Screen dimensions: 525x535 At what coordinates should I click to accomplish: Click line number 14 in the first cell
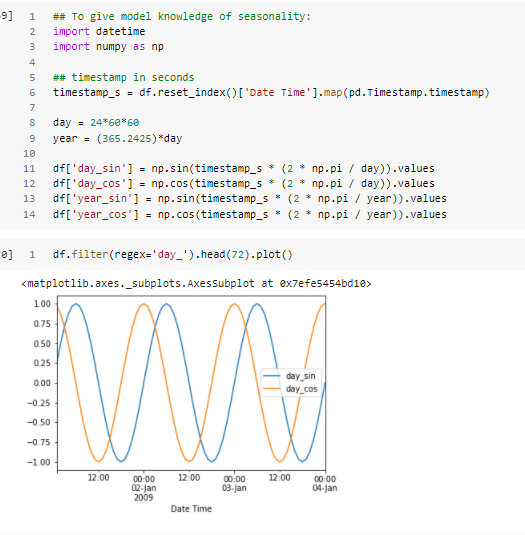(29, 214)
